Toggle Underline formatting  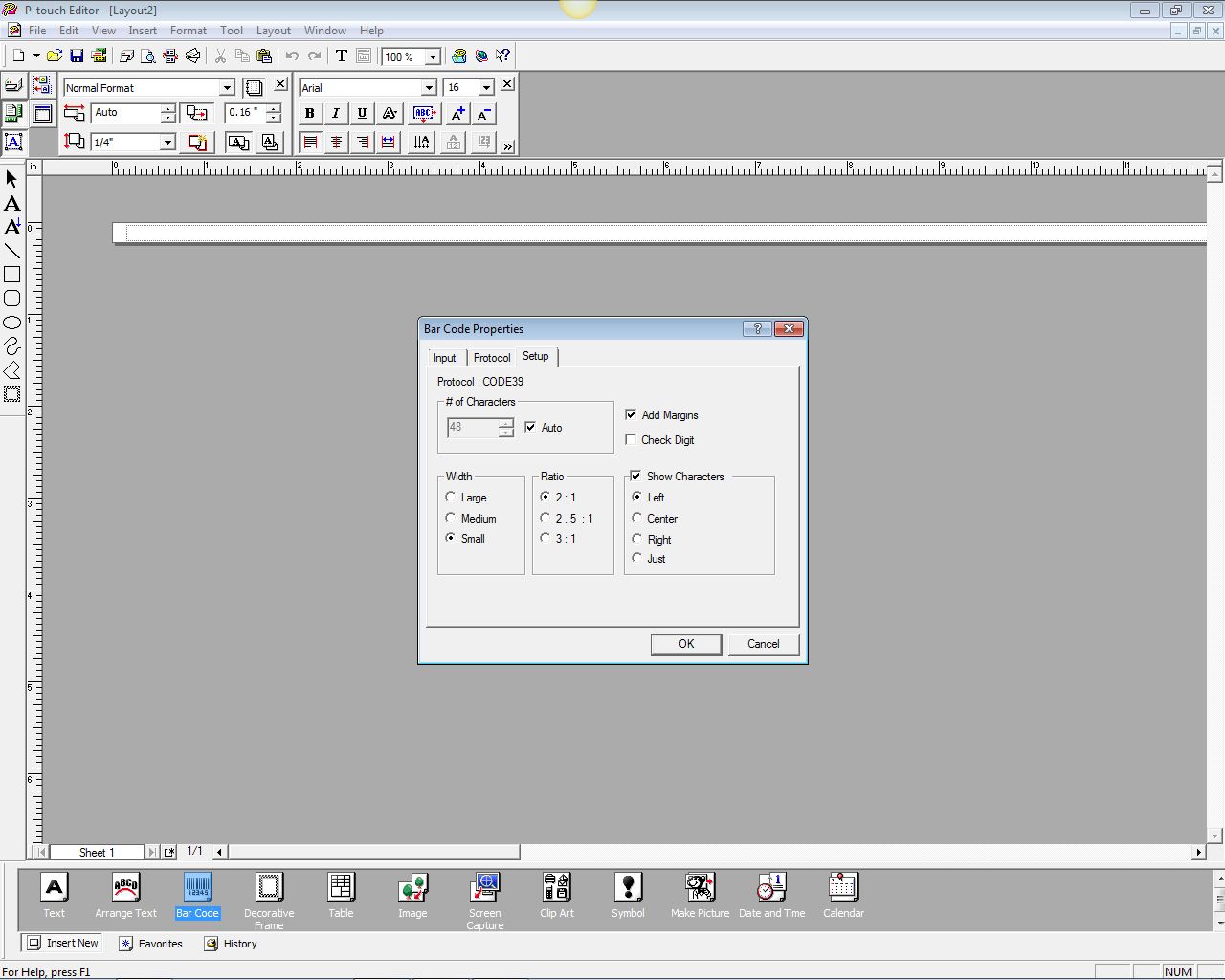coord(362,113)
